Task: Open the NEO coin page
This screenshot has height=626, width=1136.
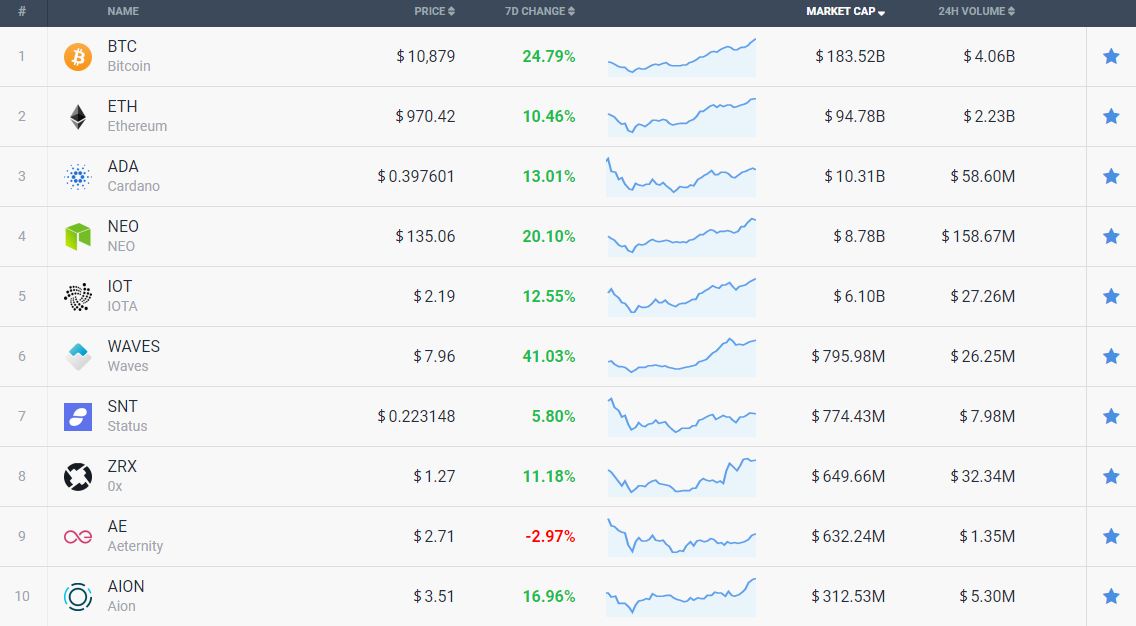Action: click(x=123, y=236)
